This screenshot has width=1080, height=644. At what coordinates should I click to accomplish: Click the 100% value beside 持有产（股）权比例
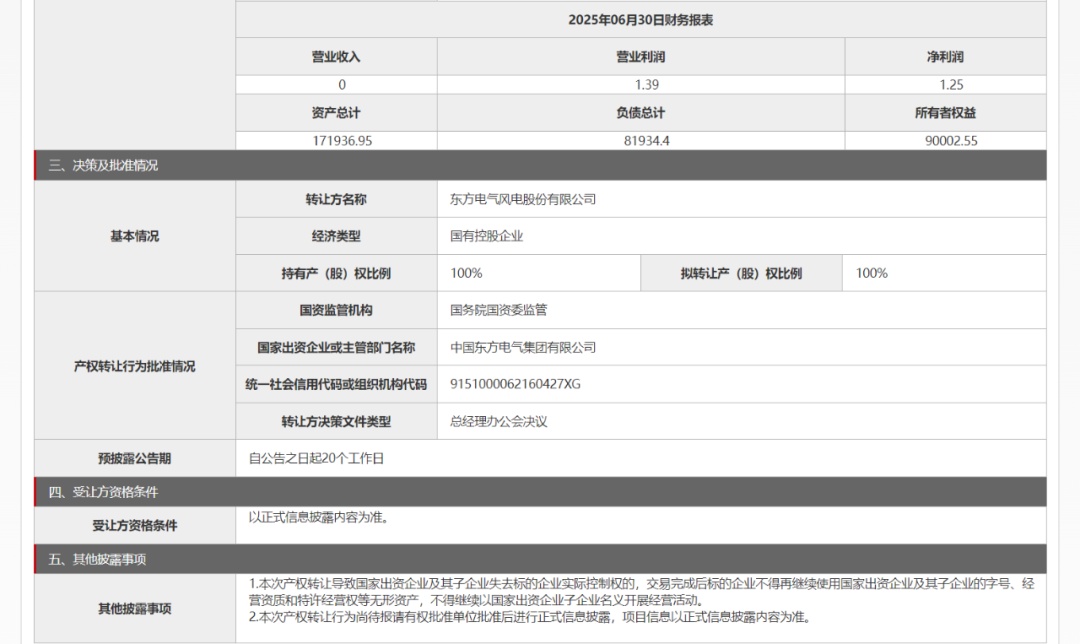point(466,273)
